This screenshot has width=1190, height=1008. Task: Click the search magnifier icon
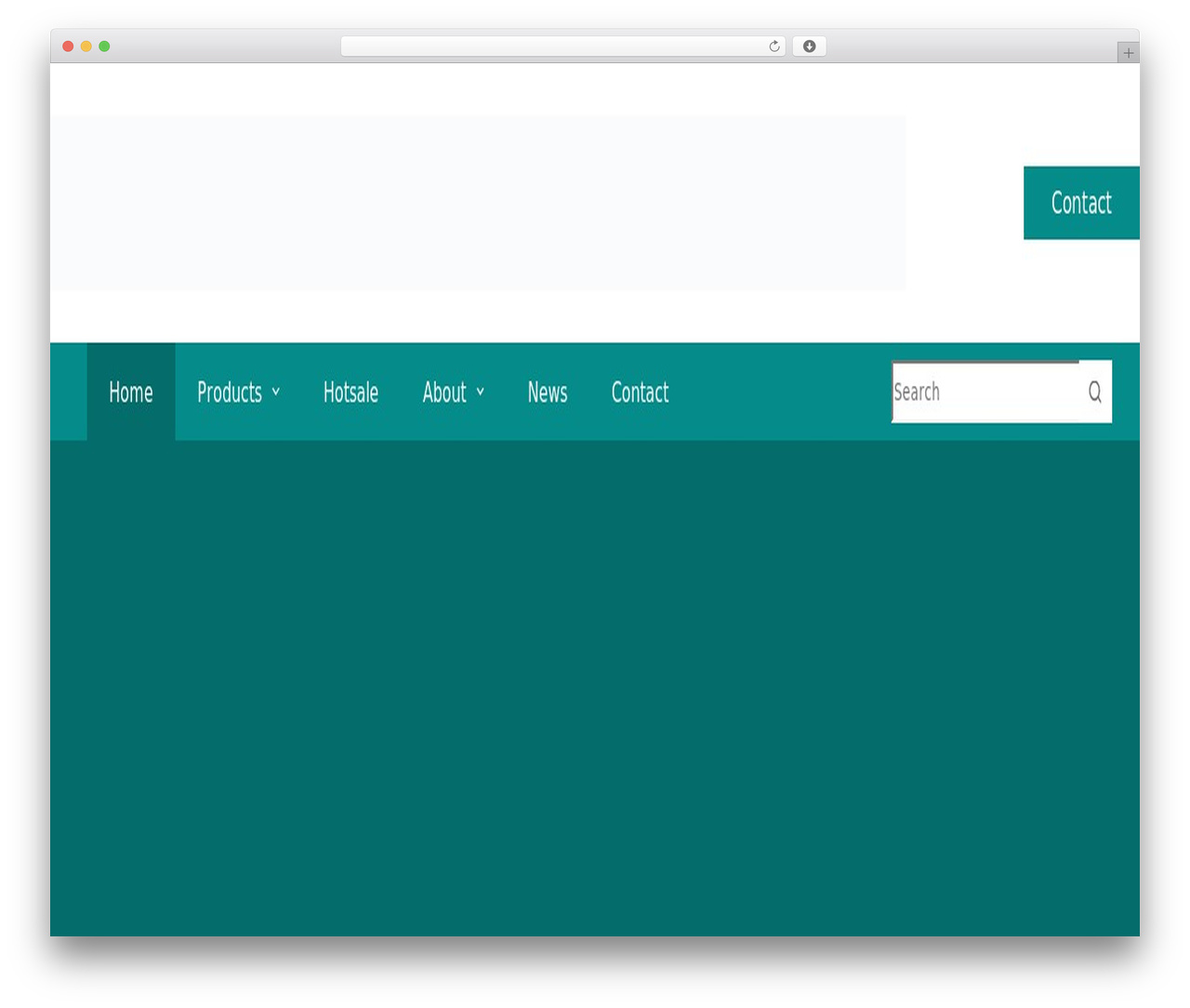click(x=1095, y=391)
